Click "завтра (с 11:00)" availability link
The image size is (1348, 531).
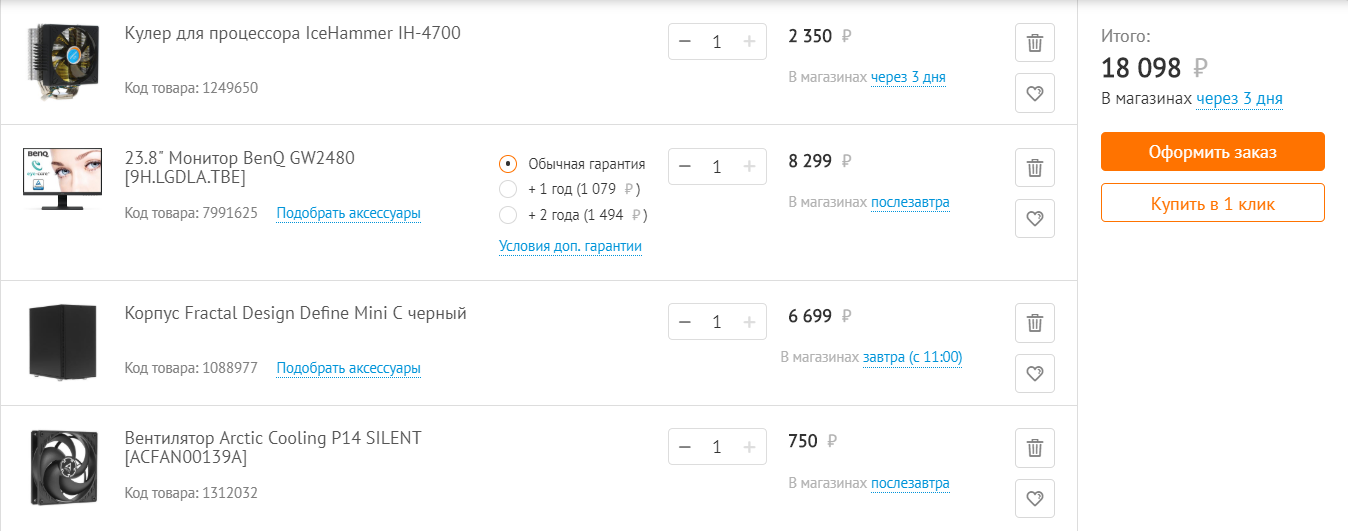pyautogui.click(x=912, y=357)
